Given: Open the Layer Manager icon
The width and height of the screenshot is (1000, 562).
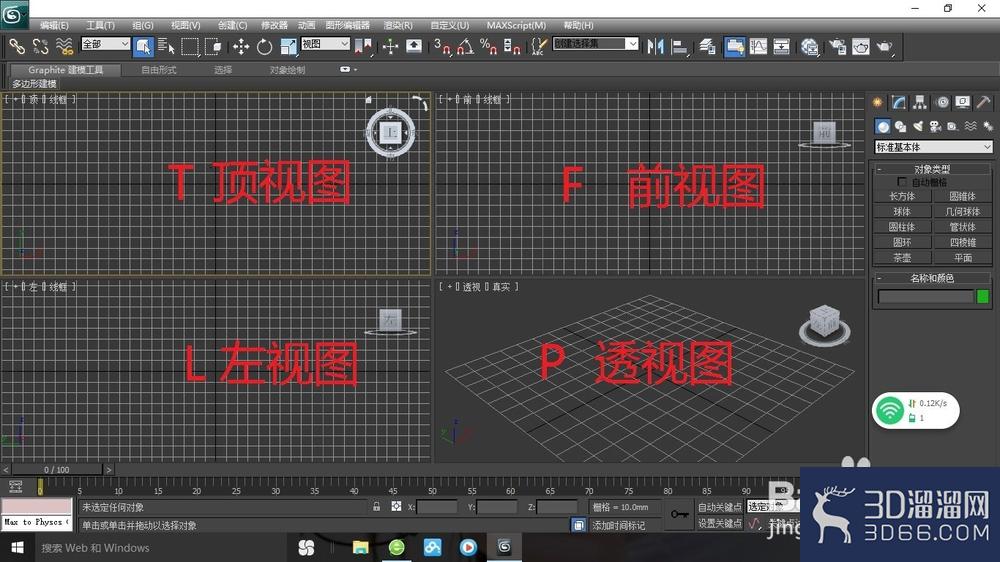Looking at the screenshot, I should 707,46.
